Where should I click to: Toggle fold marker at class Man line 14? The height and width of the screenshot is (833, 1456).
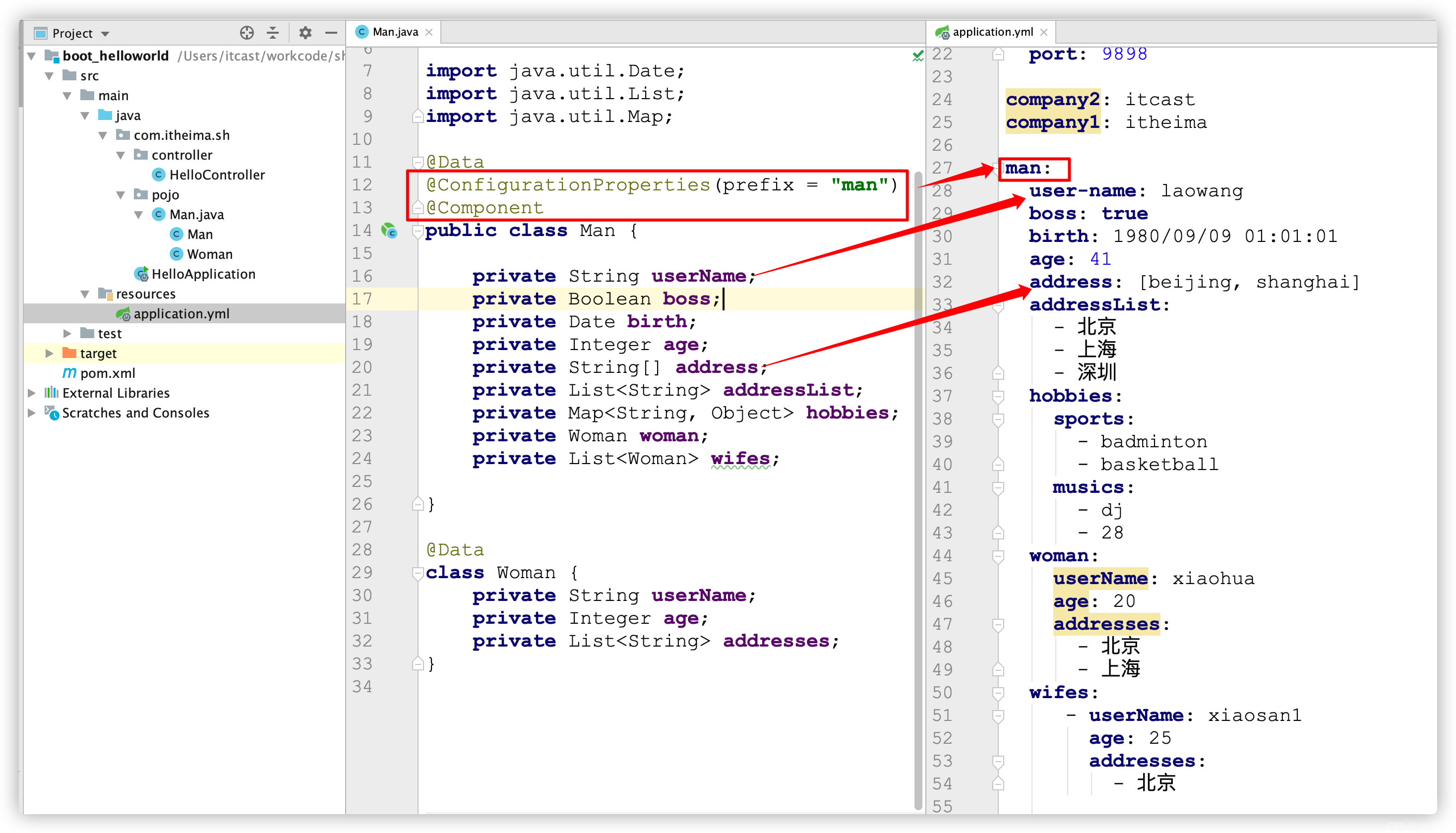pos(418,231)
